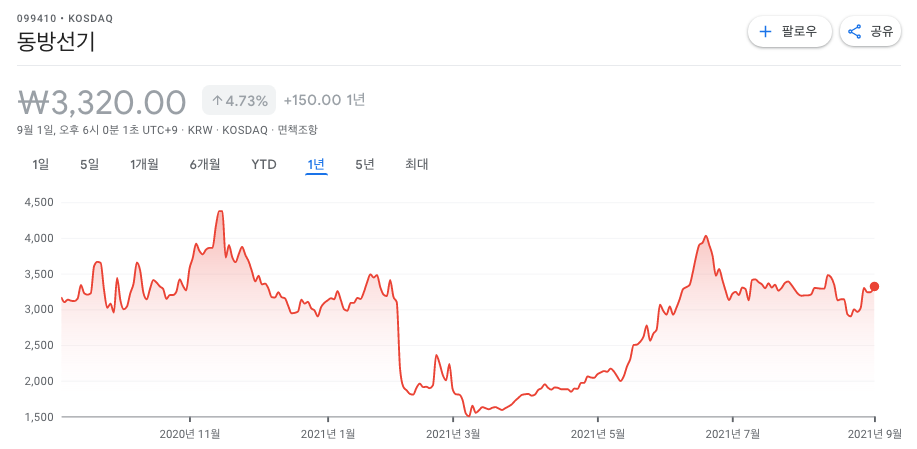Click the 면책조항 disclaimer link

[298, 130]
